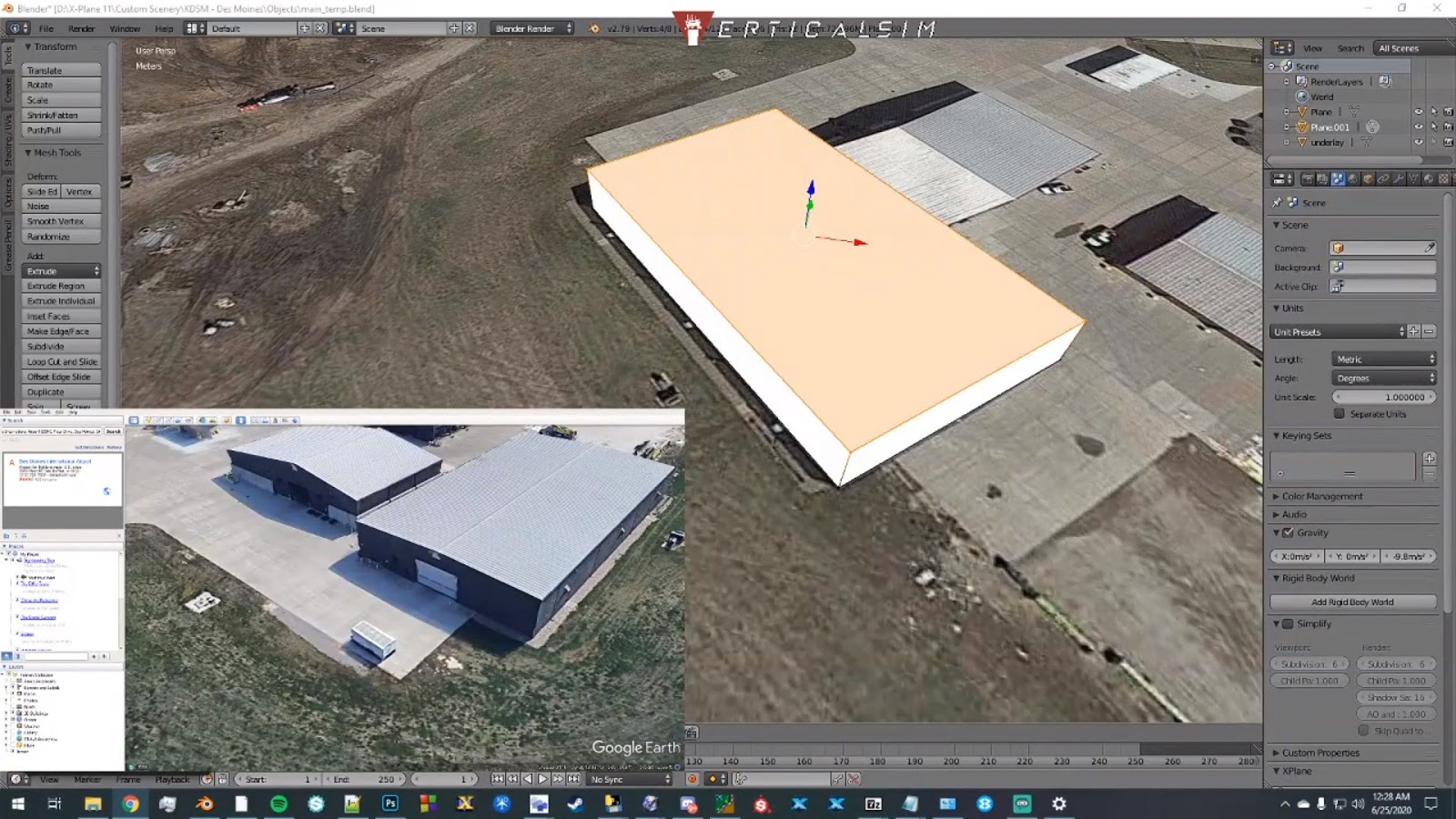Viewport: 1456px width, 819px height.
Task: Open the Modifiers wrench tab icon
Action: coord(1398,179)
